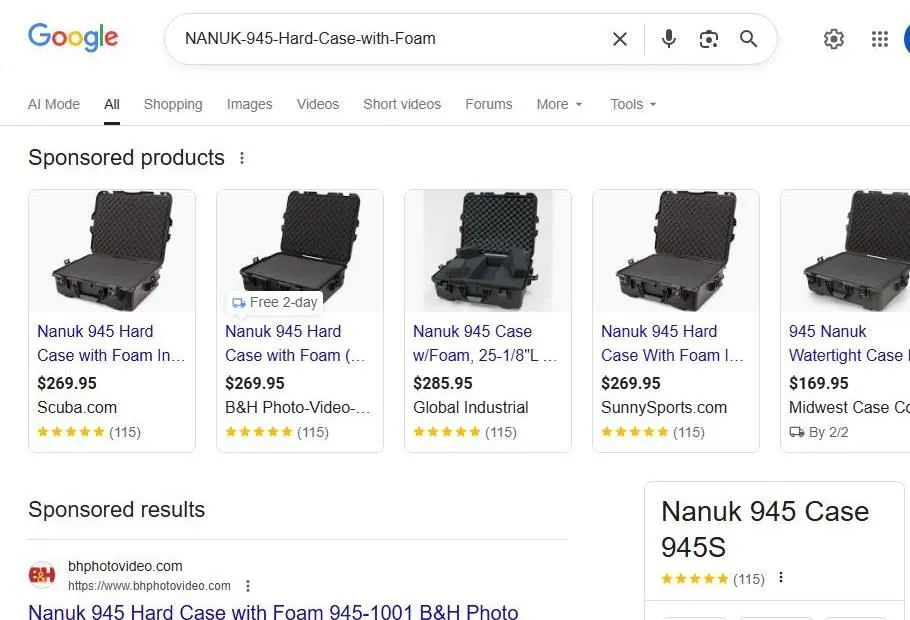
Task: Open B&H Nanuk 945 Hard Case title link
Action: [295, 343]
